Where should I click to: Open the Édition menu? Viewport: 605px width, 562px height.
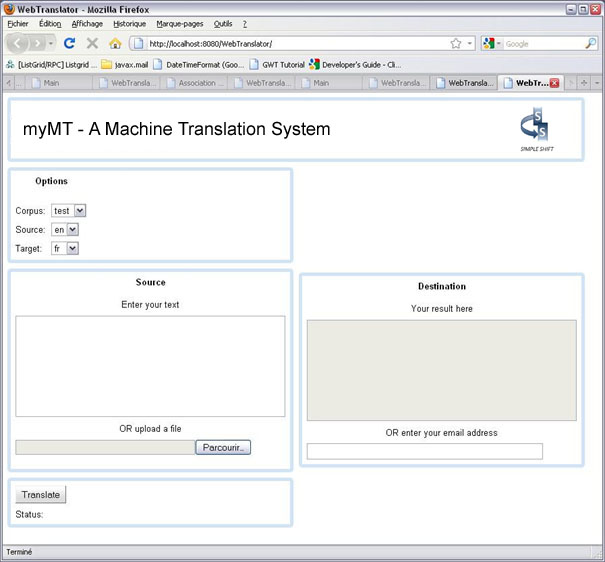pyautogui.click(x=50, y=24)
